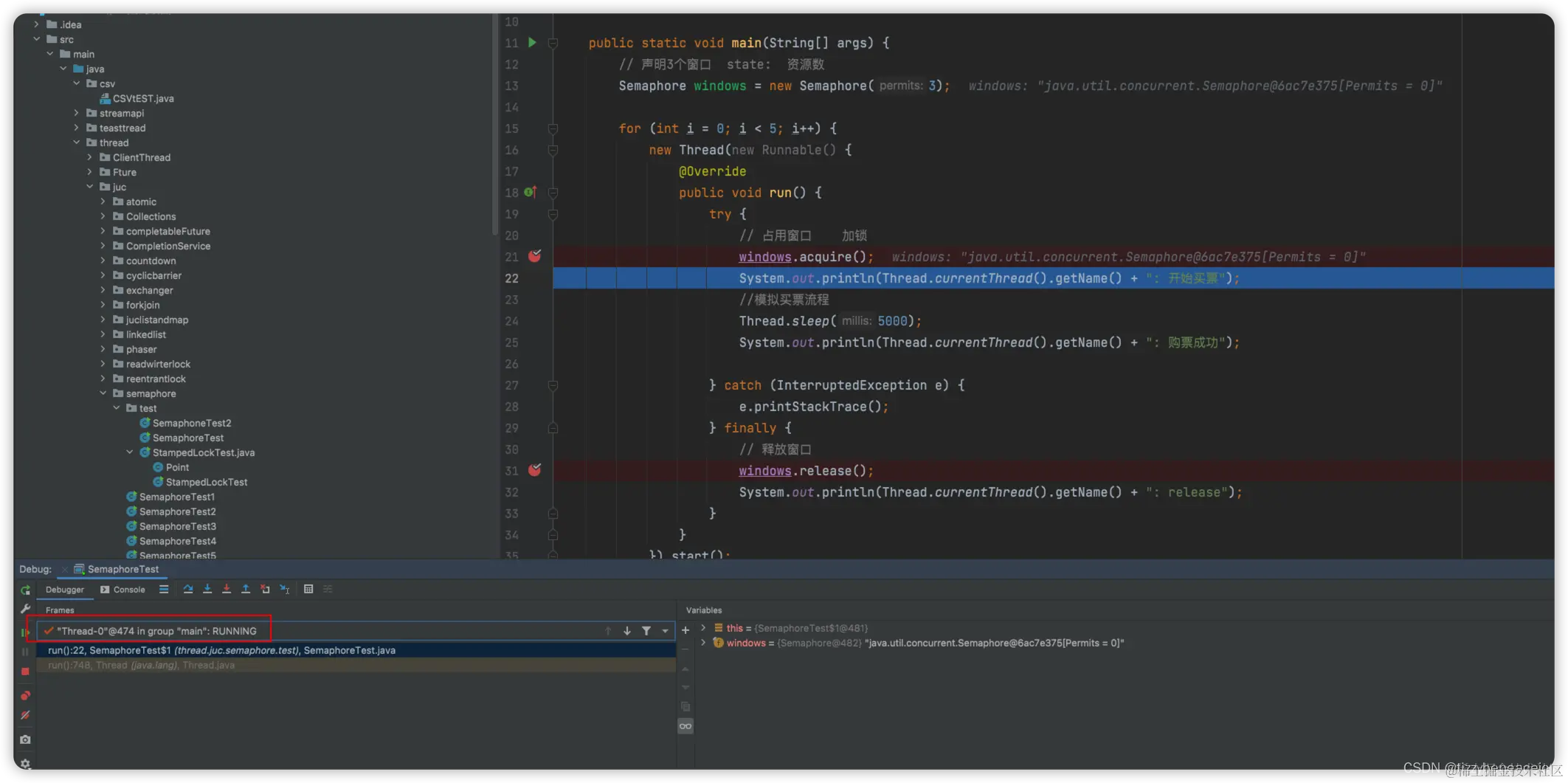This screenshot has height=783, width=1568.
Task: Click the Semaphore constructor on line 13
Action: coord(833,86)
